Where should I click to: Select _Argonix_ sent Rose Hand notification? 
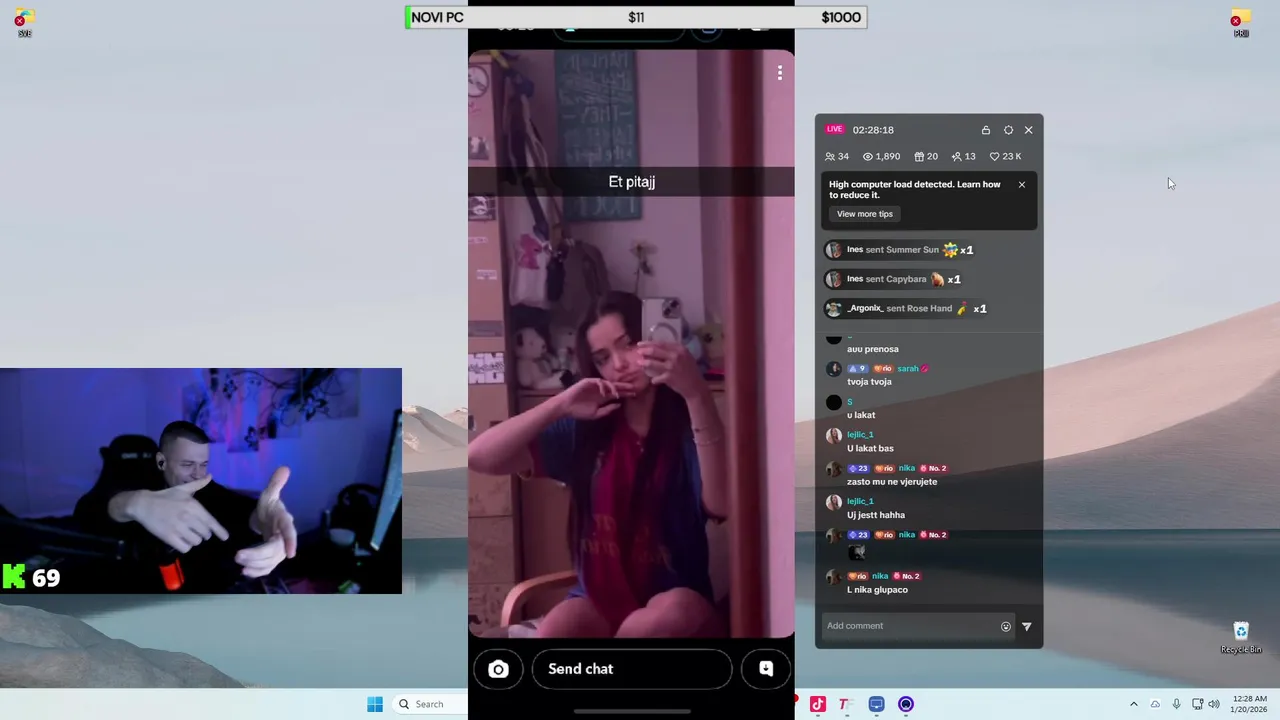[907, 308]
